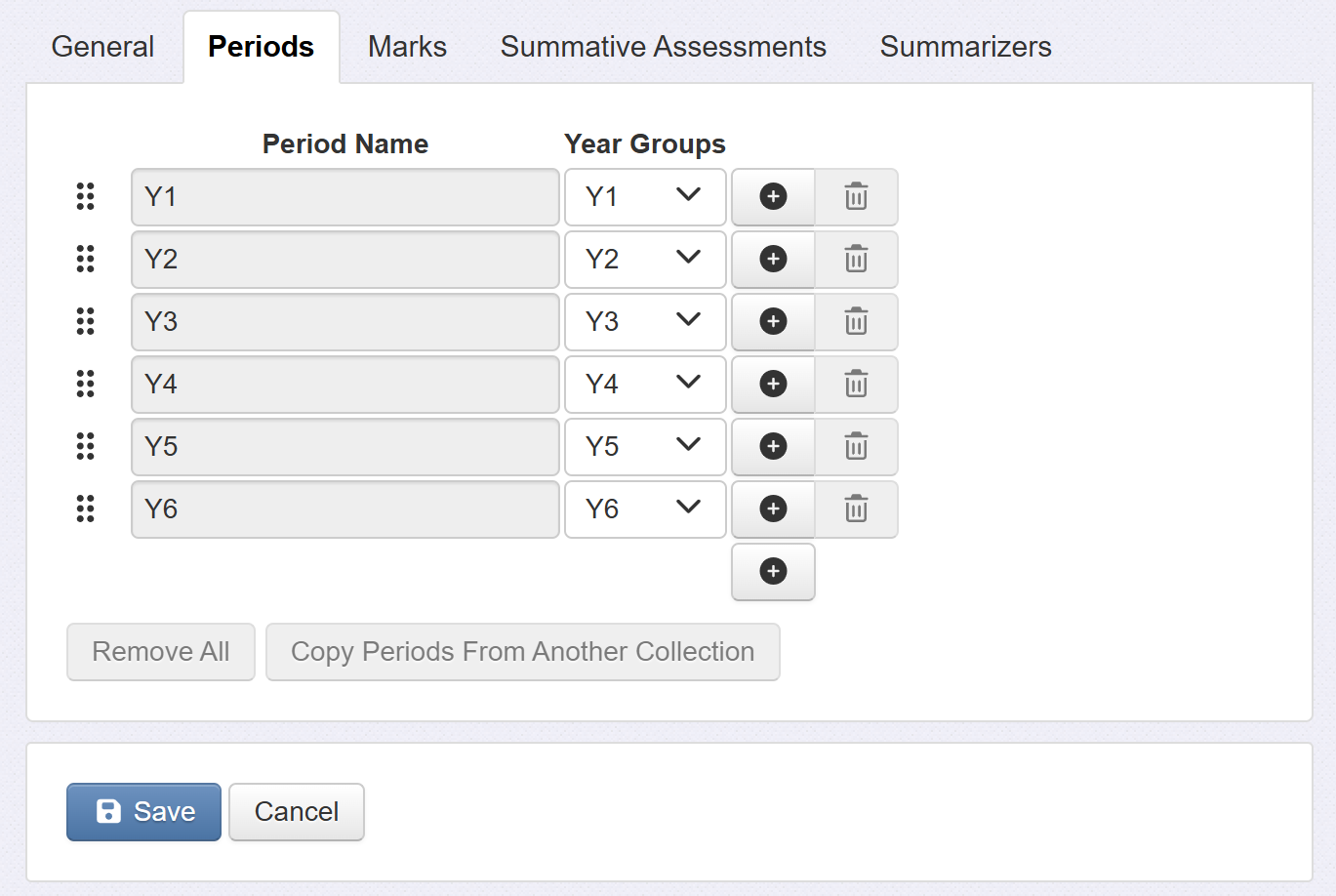Click the plus icon in the Y5 row
This screenshot has height=896, width=1336.
pos(773,447)
